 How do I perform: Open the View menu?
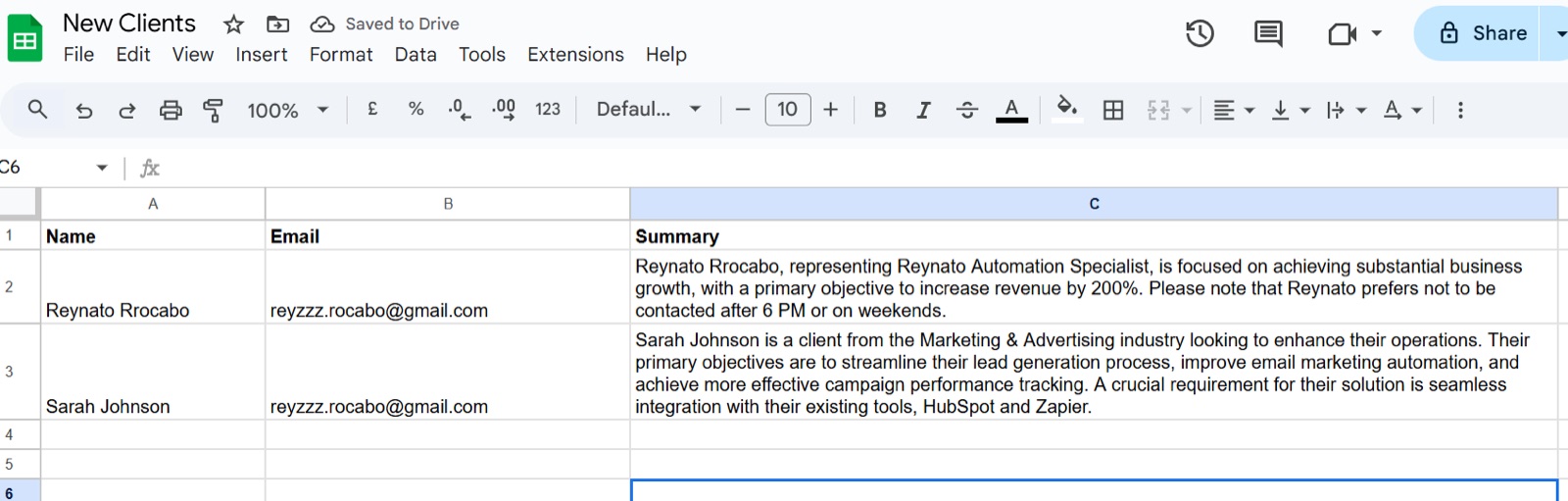click(x=193, y=55)
